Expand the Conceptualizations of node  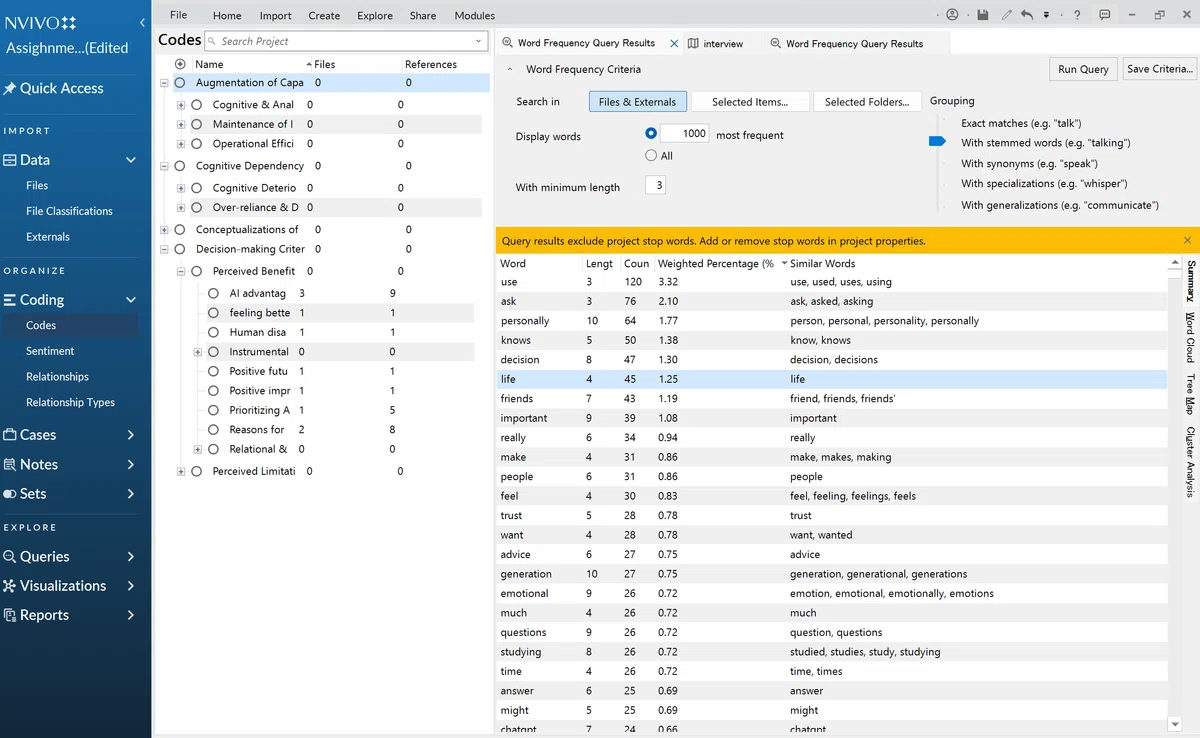[x=164, y=230]
